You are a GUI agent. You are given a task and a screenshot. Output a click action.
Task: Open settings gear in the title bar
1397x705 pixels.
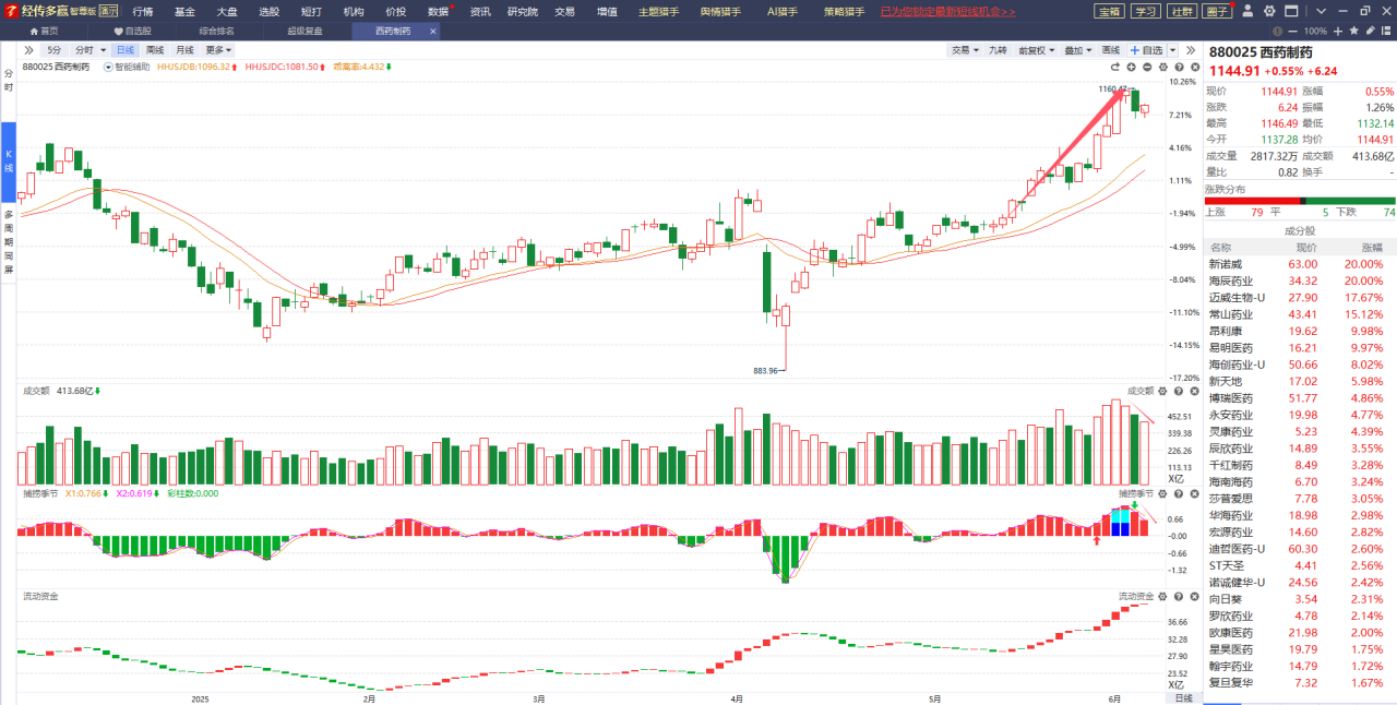click(1270, 11)
